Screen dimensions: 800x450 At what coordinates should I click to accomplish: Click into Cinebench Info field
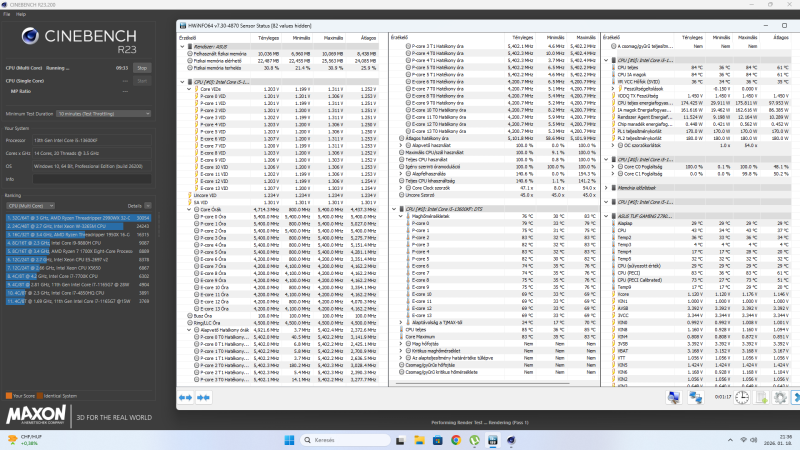pyautogui.click(x=92, y=179)
